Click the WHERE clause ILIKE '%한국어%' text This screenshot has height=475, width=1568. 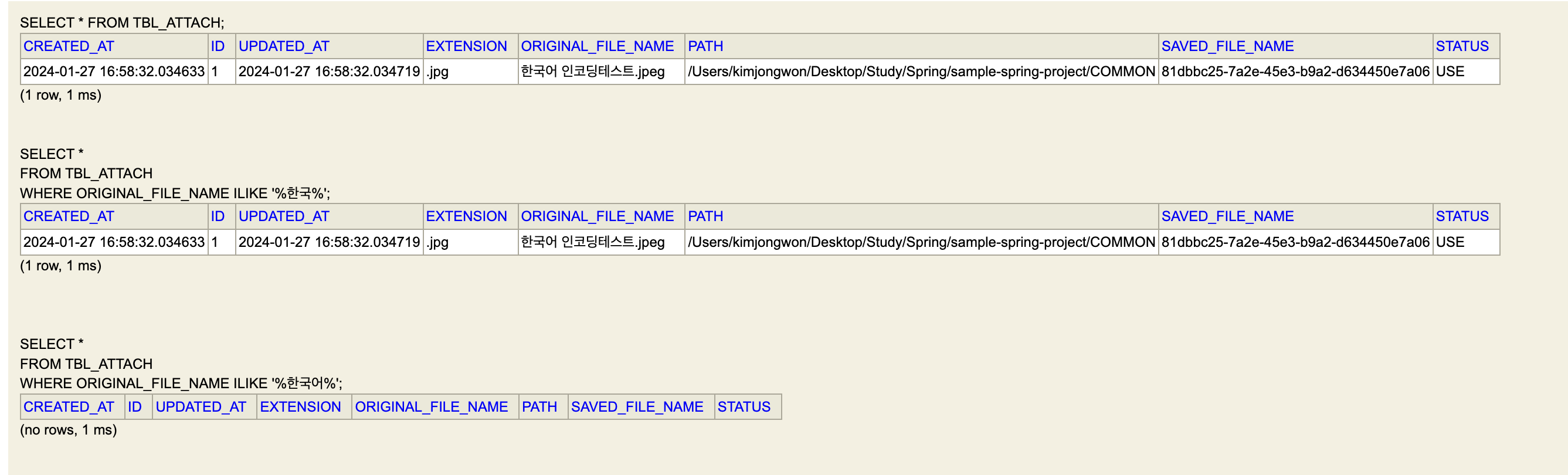(x=181, y=383)
